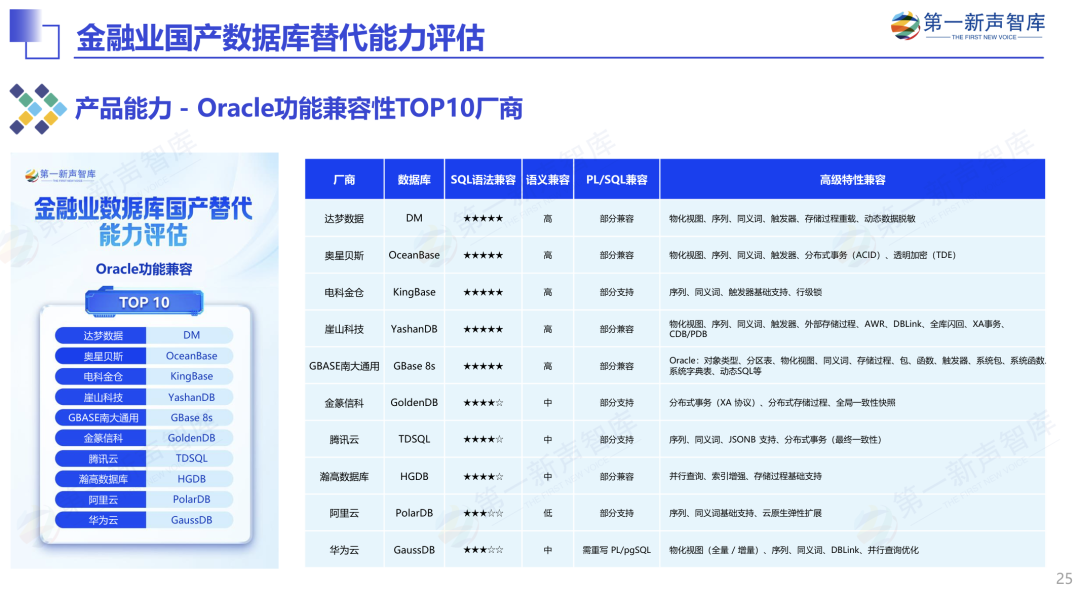Click 华为云 vendor cell in the table
This screenshot has height=591, width=1080.
[344, 550]
